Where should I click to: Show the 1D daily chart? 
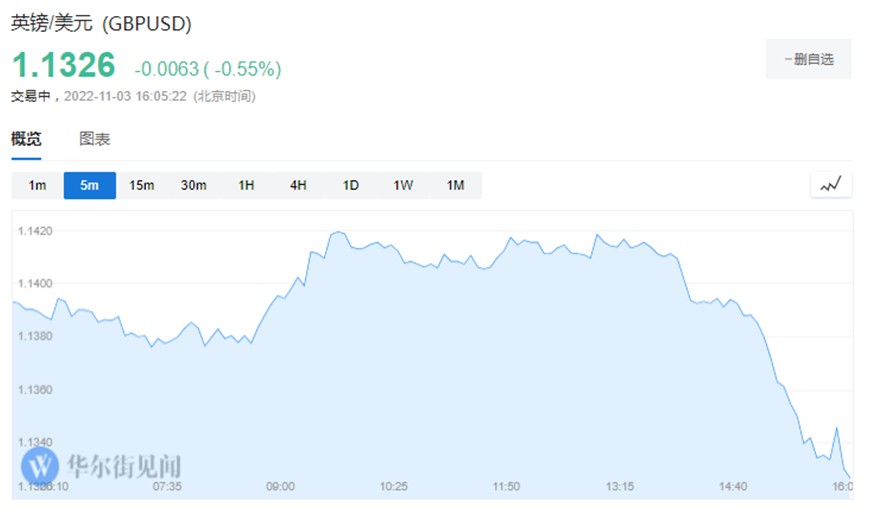[x=350, y=185]
